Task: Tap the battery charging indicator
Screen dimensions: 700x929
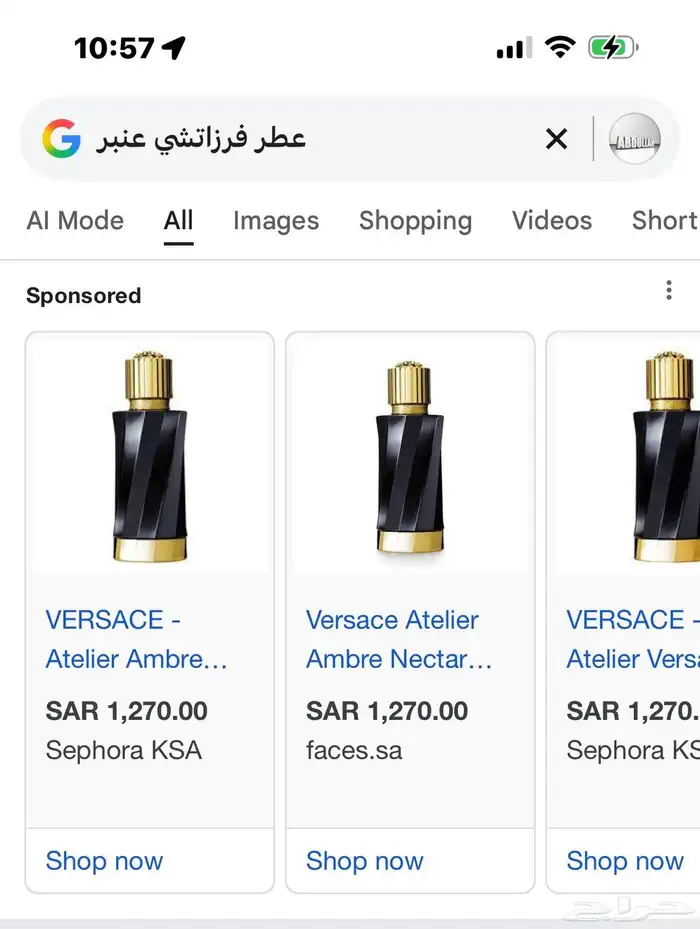Action: click(612, 47)
